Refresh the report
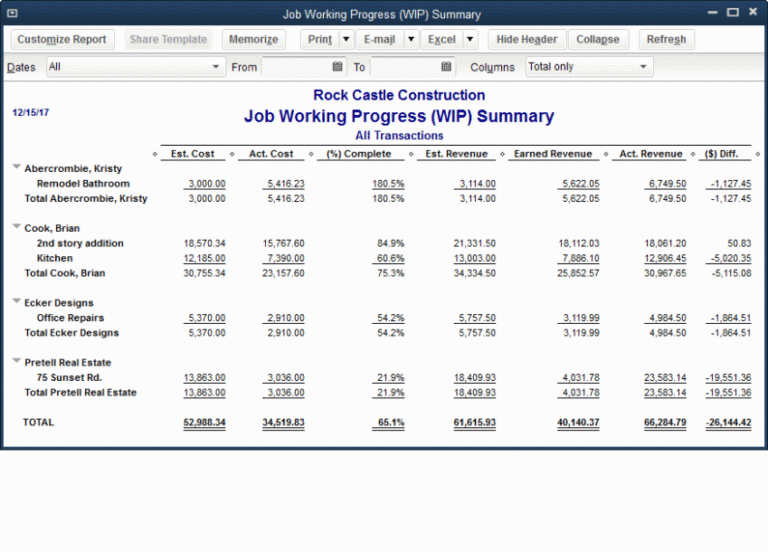The width and height of the screenshot is (768, 552). pos(666,39)
